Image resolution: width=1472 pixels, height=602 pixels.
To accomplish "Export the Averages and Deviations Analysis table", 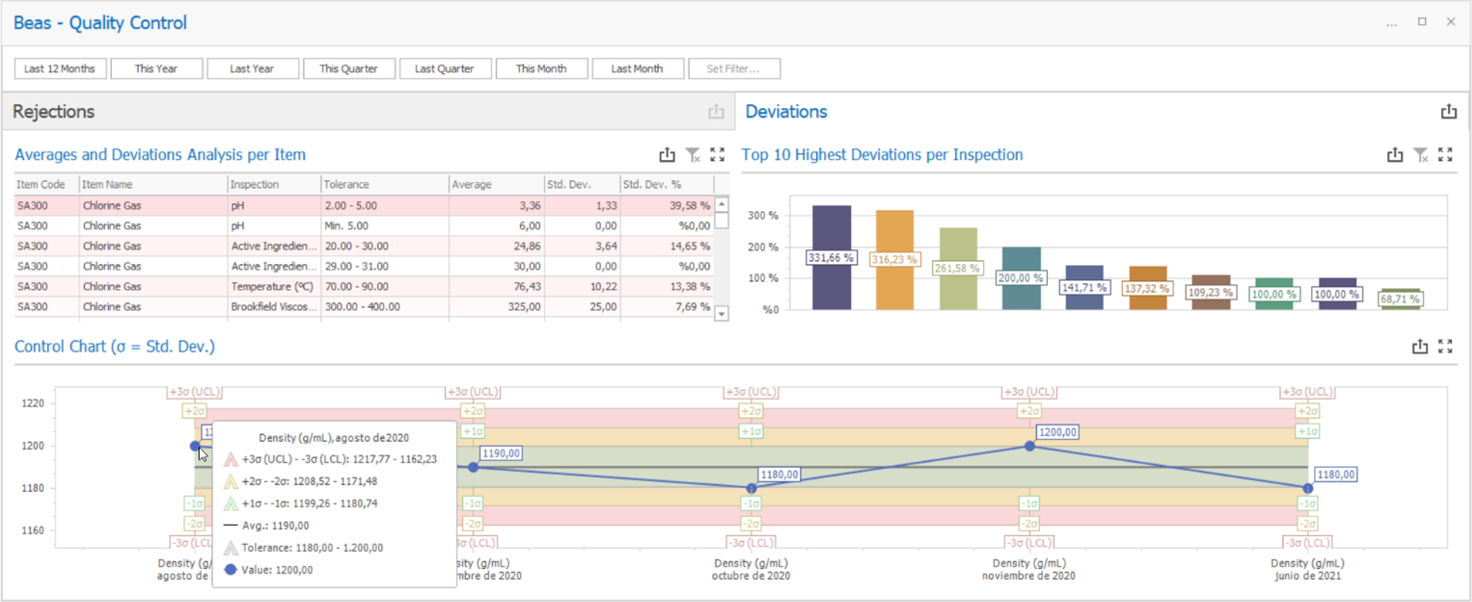I will pyautogui.click(x=667, y=155).
